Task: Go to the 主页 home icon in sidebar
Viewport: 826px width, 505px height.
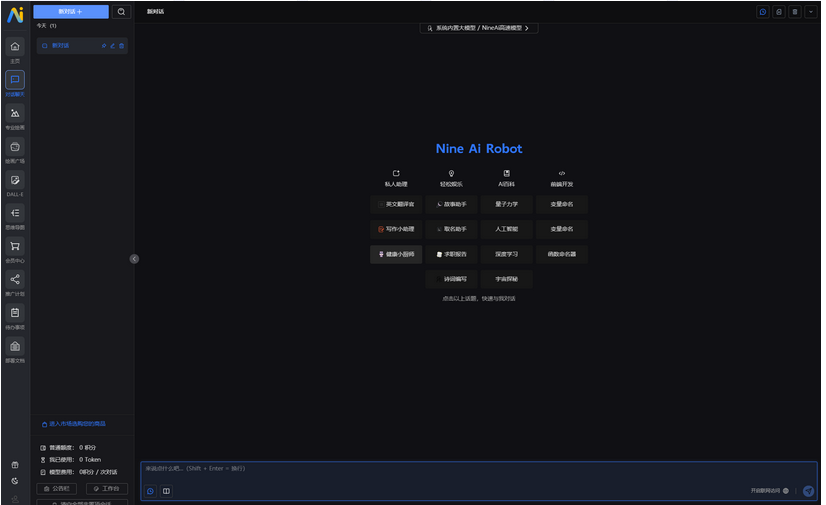Action: 15,46
